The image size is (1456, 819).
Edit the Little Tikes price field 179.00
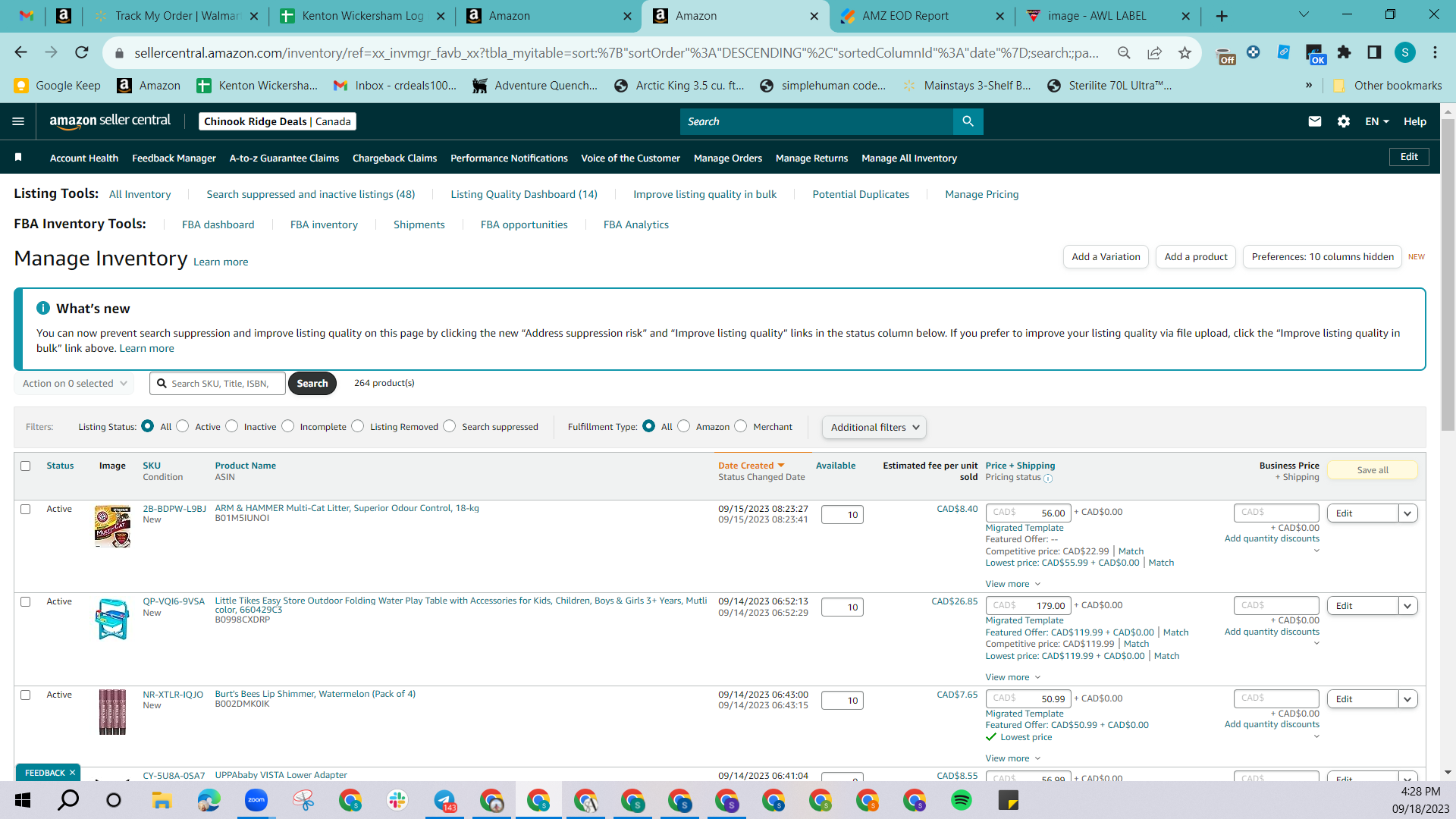click(x=1028, y=606)
